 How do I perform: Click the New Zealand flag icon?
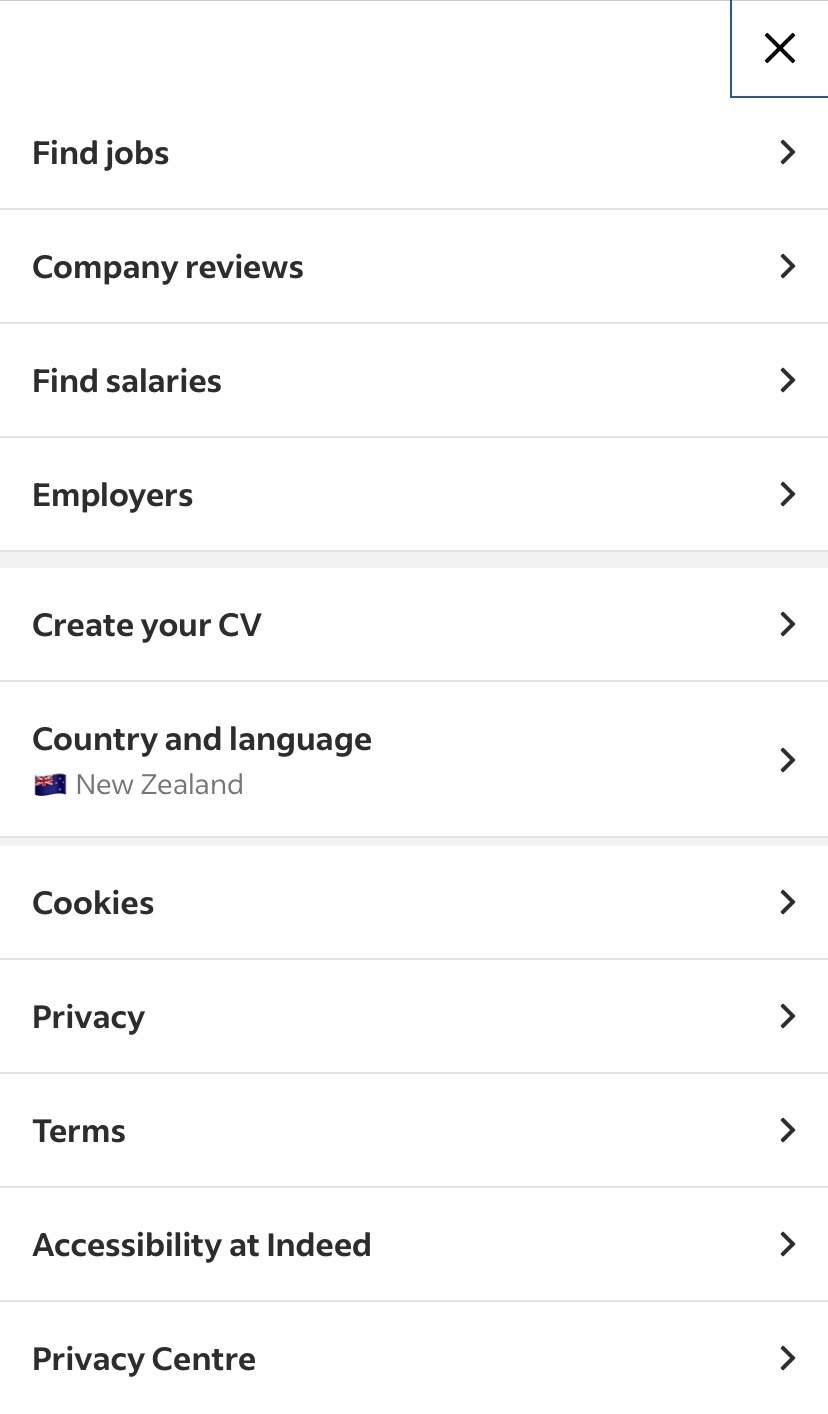pos(50,785)
